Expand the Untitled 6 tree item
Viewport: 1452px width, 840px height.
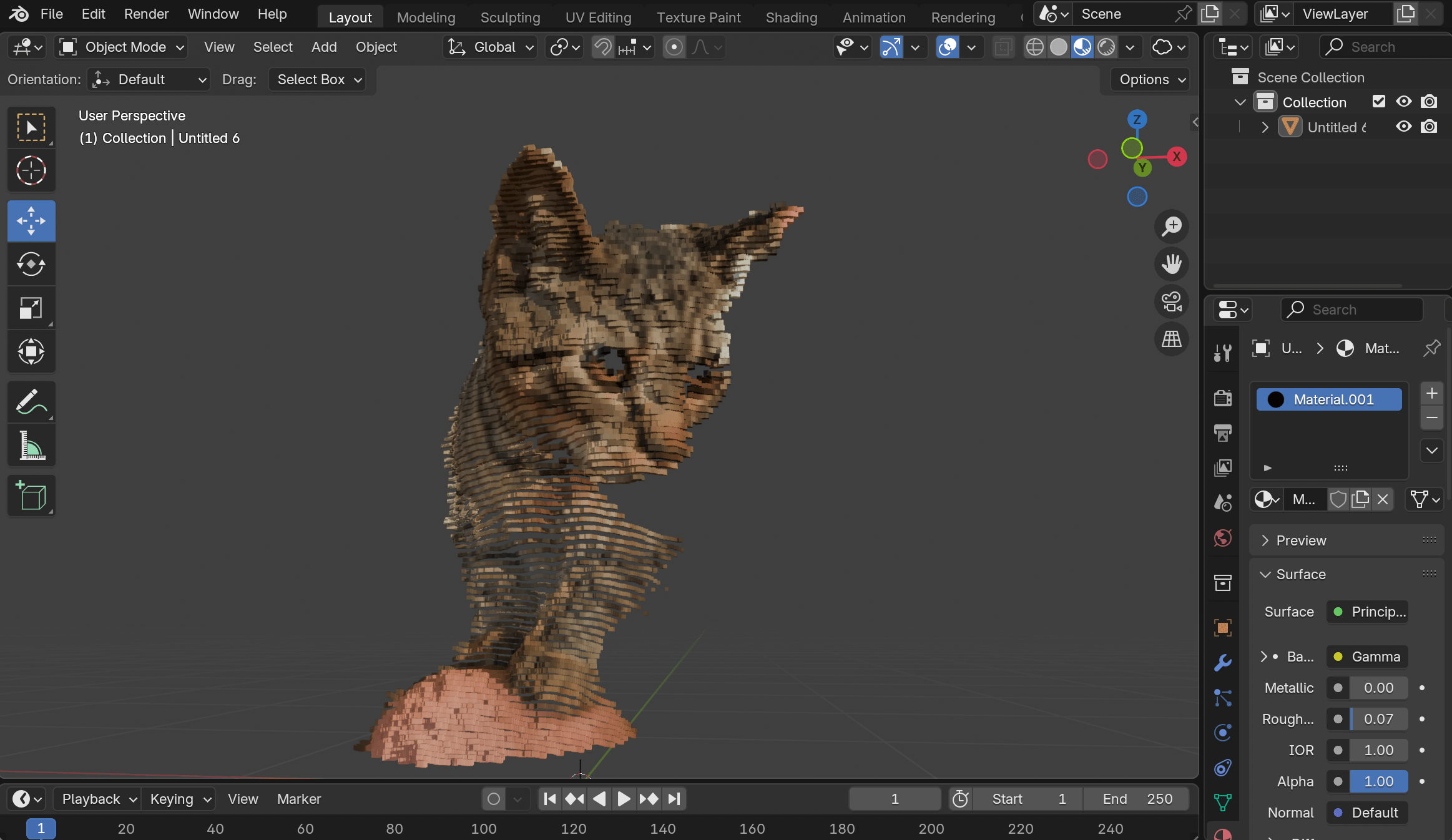pos(1265,127)
